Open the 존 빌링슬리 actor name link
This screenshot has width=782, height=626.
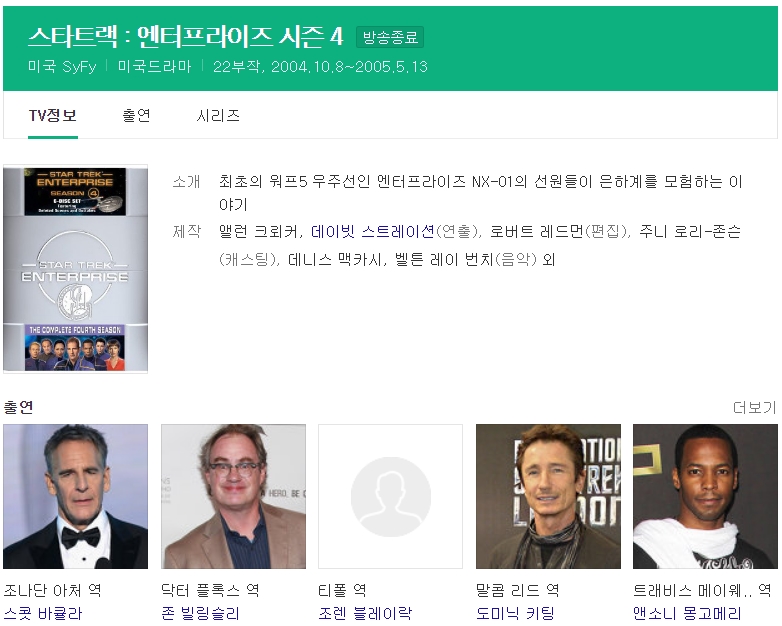(x=200, y=613)
